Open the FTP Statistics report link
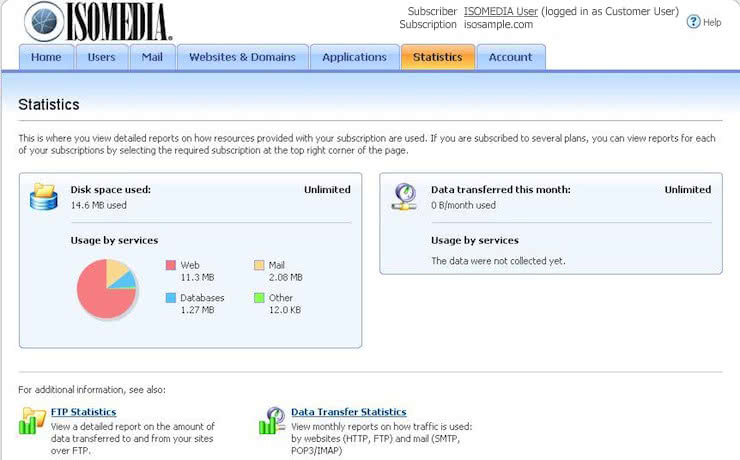The image size is (740, 460). pos(84,412)
